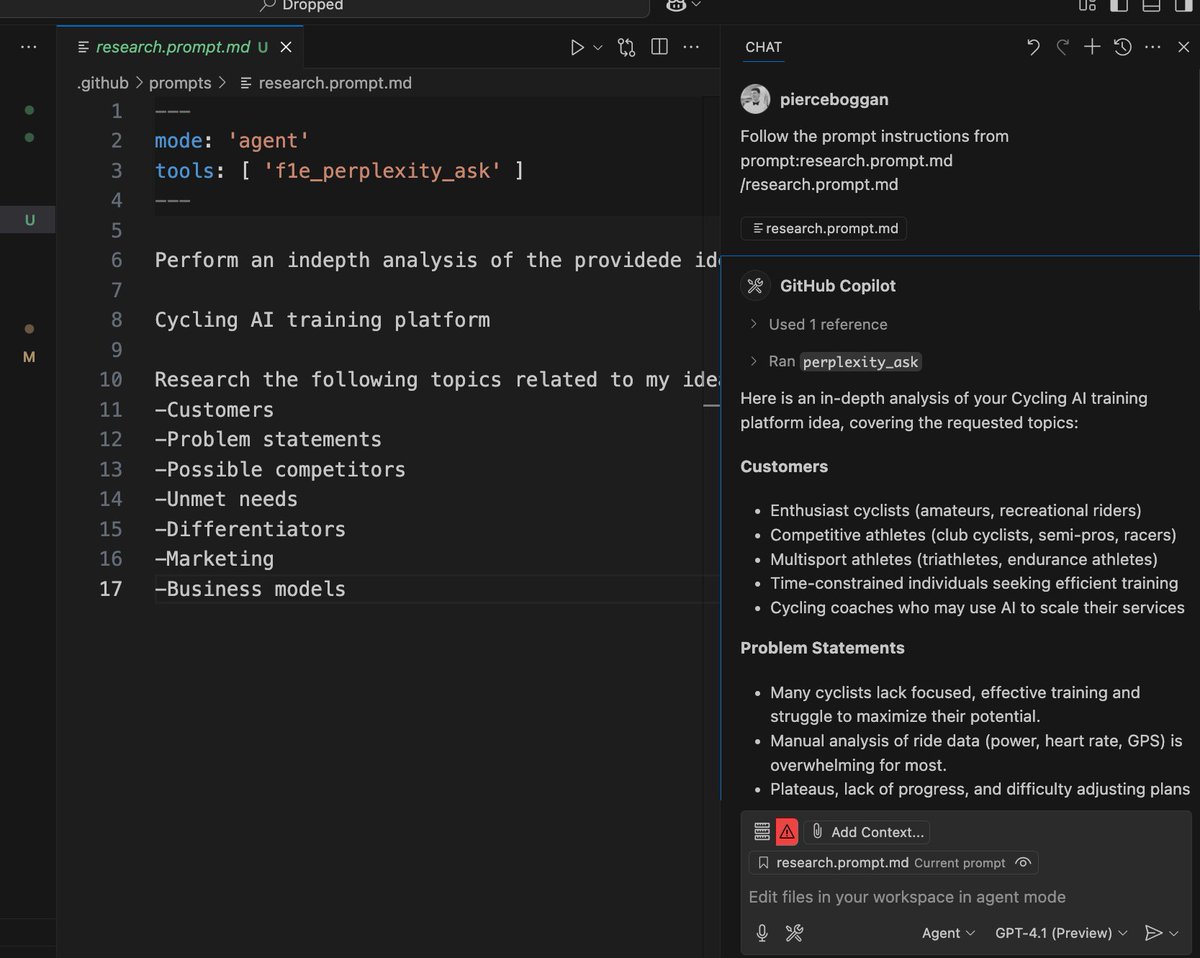Open the Copilot icon in title bar
The width and height of the screenshot is (1200, 958).
[x=675, y=6]
